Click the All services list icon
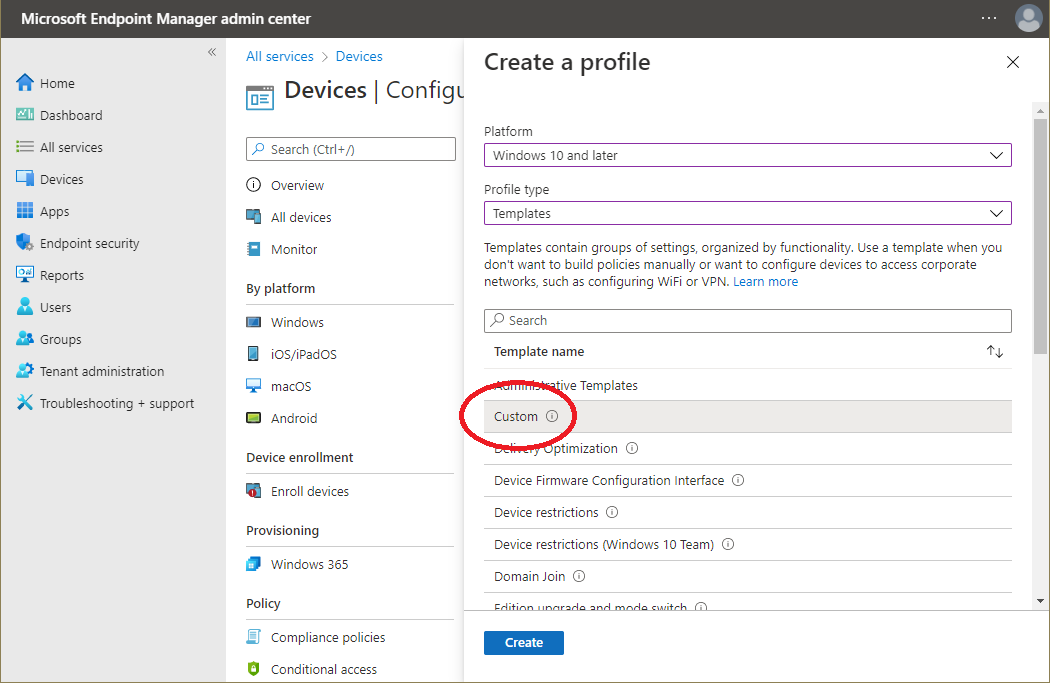 pyautogui.click(x=25, y=147)
